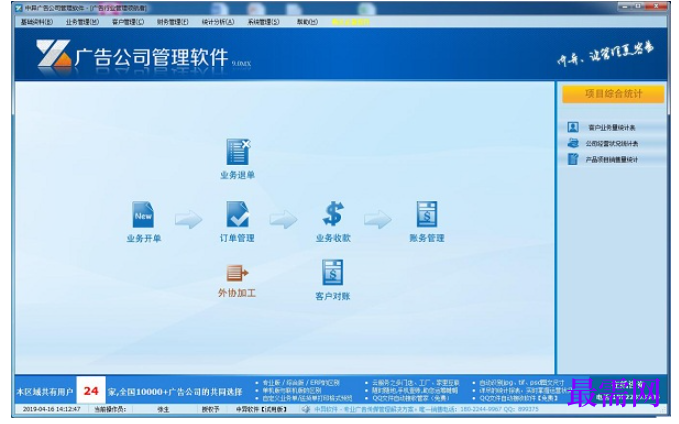Click the 当前操作员 status label
Viewport: 679px width, 424px height.
110,409
